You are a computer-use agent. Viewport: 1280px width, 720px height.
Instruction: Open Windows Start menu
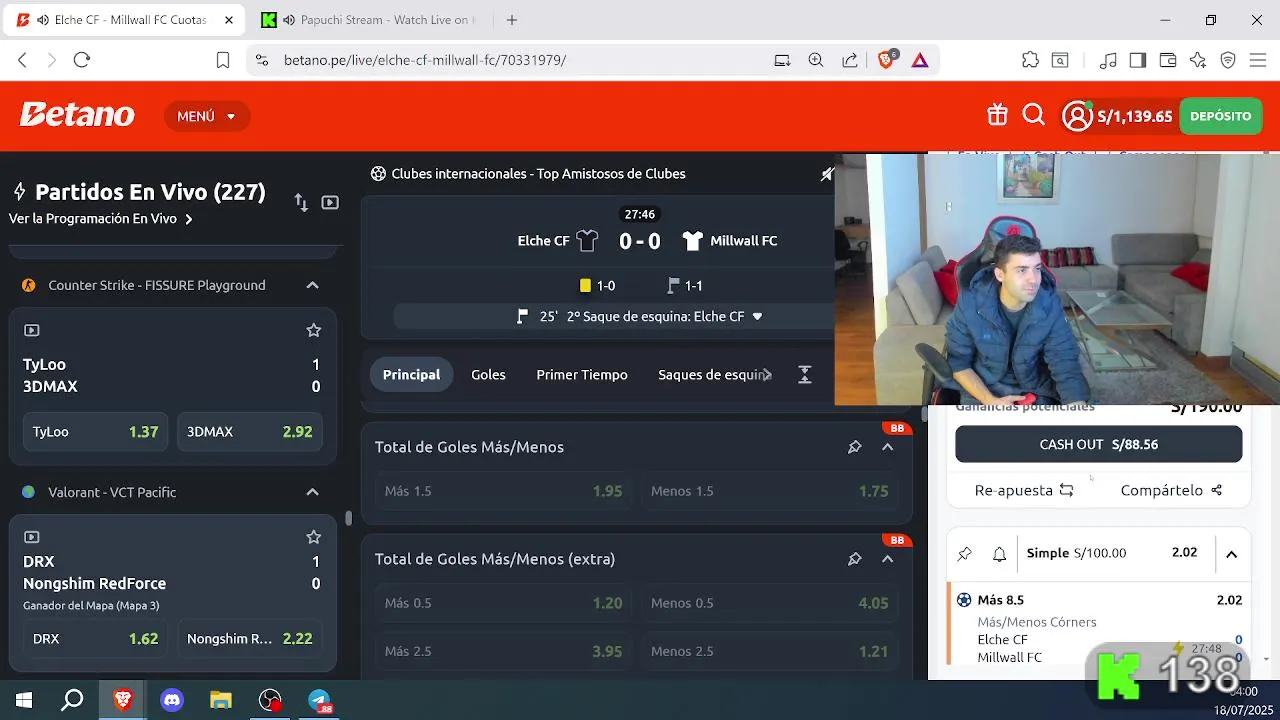[x=24, y=700]
